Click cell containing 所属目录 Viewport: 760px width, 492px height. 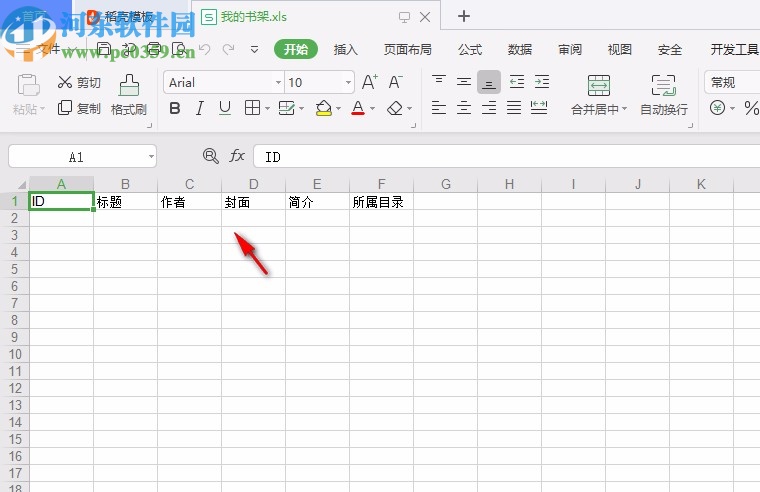381,201
